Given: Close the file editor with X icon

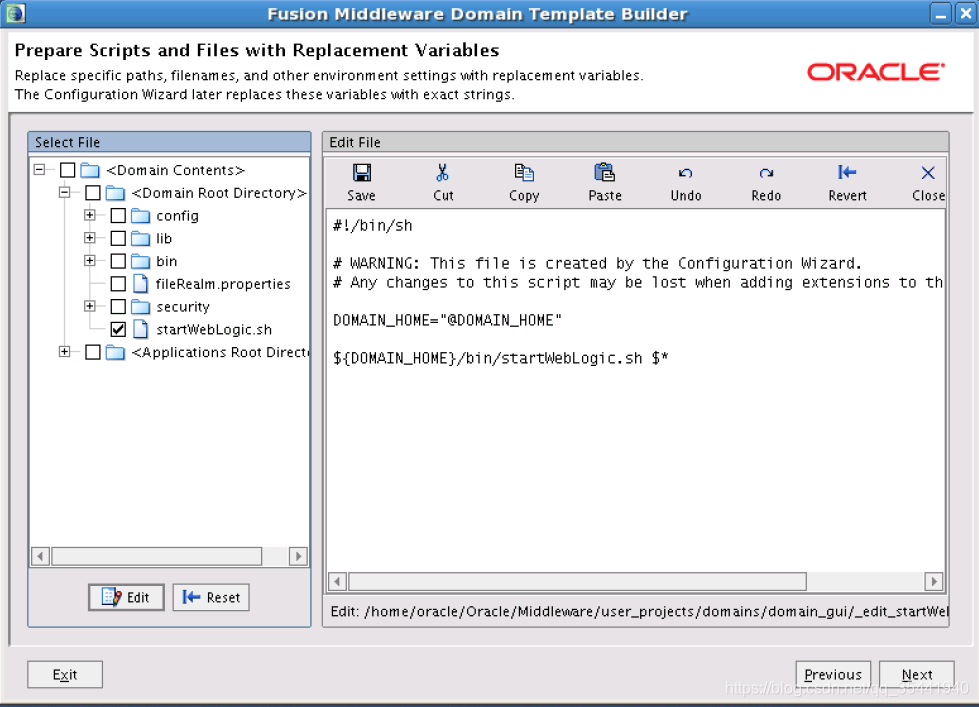Looking at the screenshot, I should coord(928,173).
